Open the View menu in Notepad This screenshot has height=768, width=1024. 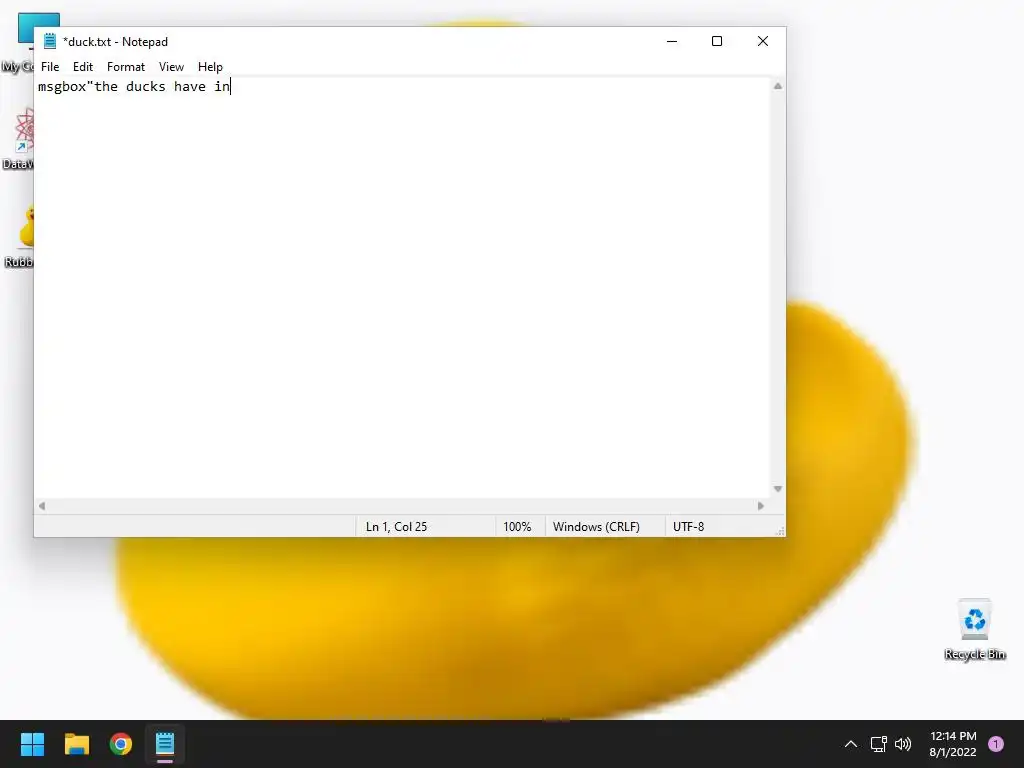tap(171, 67)
